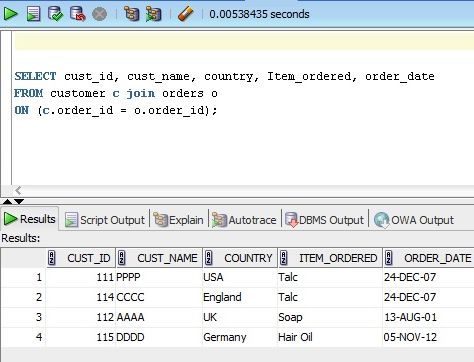Click the editor's scroll left arrow
Screen dimensions: 474x362
18,191
